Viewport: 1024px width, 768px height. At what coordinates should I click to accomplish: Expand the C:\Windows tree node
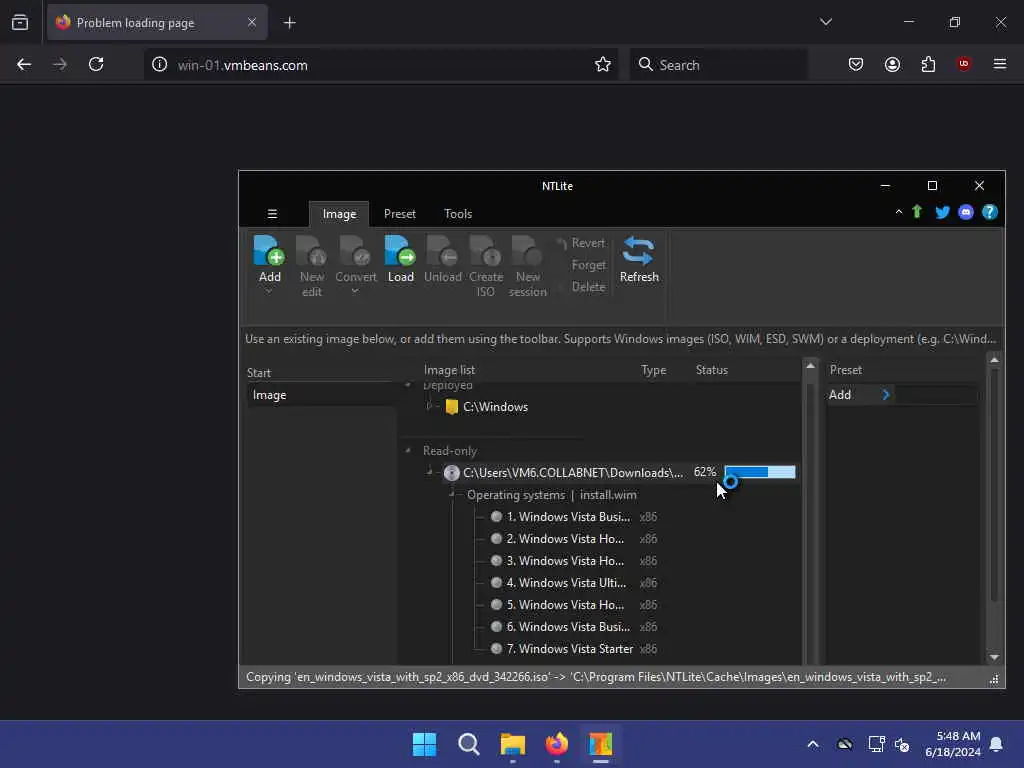[x=428, y=406]
